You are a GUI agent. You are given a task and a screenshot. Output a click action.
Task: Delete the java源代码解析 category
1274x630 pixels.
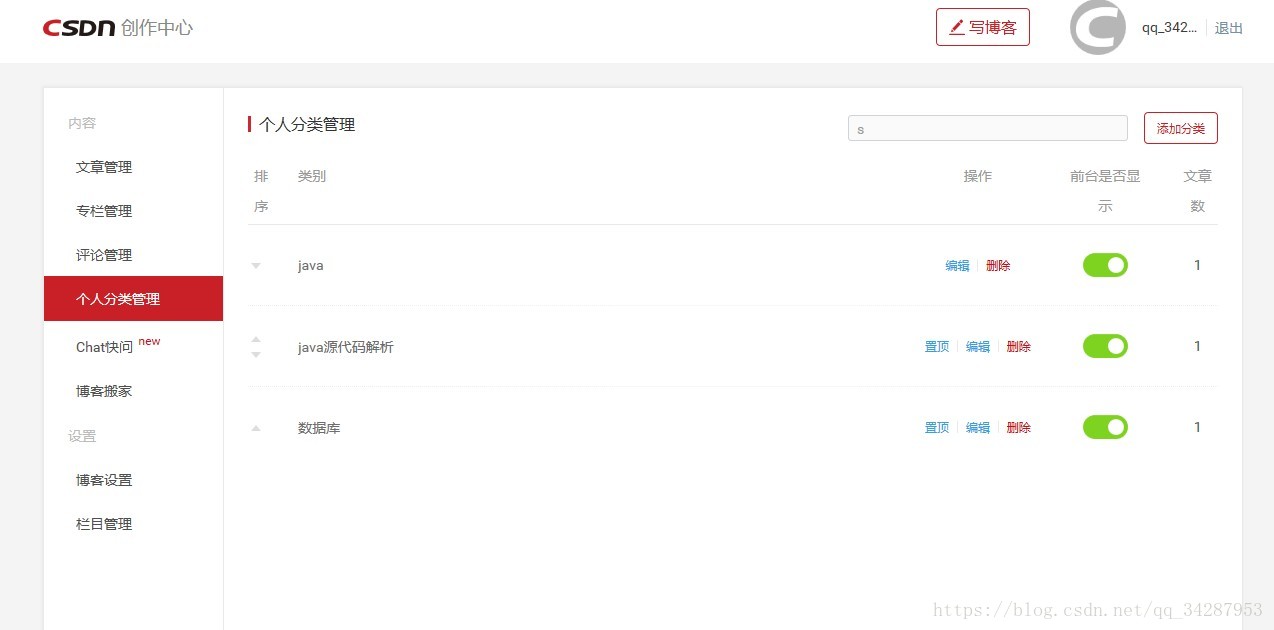click(x=1019, y=347)
